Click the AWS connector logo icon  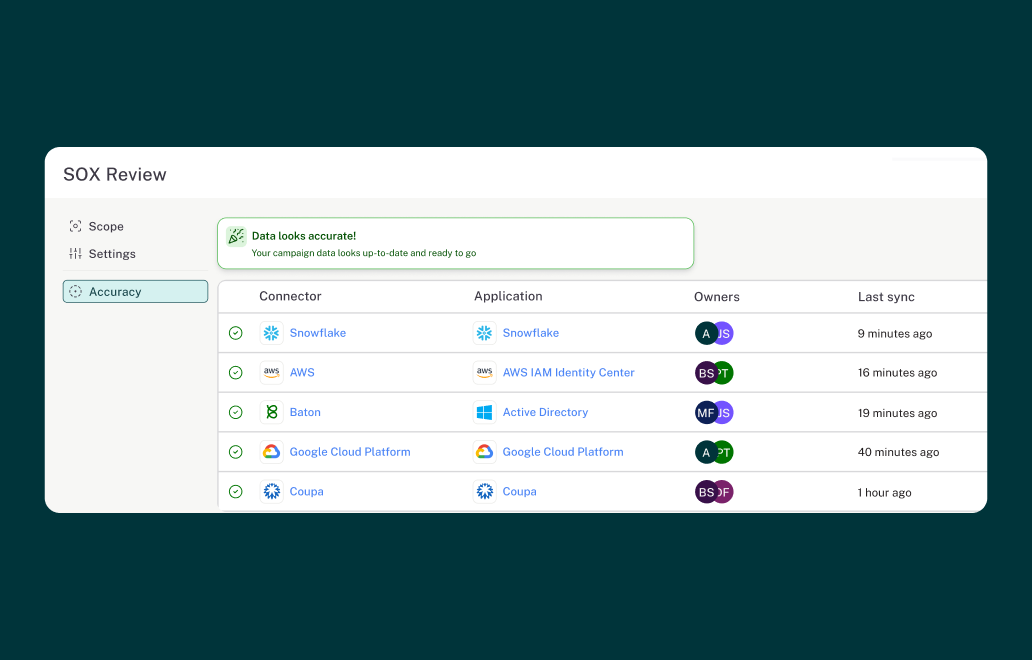tap(271, 372)
